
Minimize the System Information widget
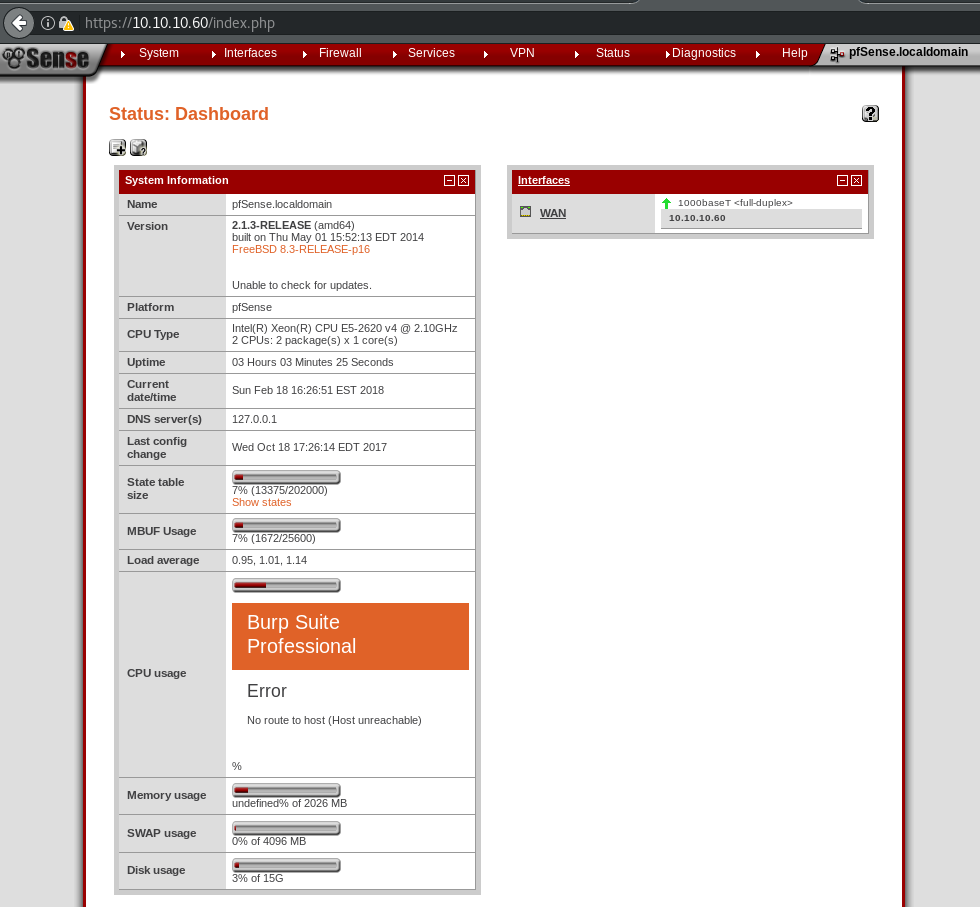[449, 181]
